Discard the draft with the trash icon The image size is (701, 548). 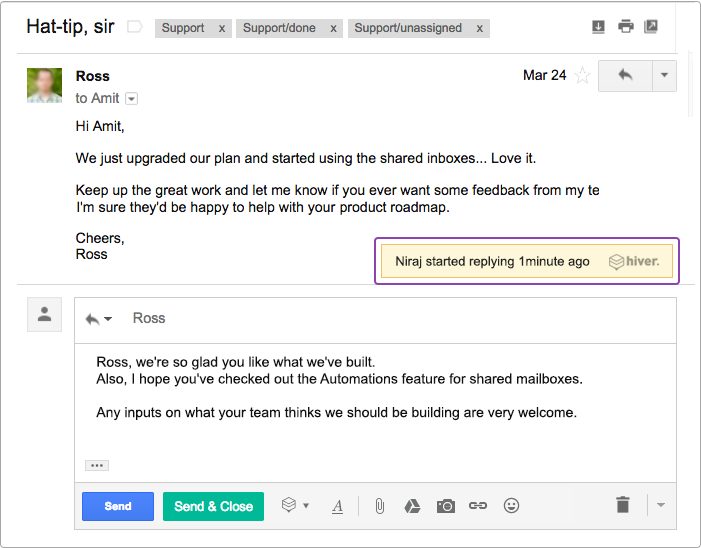point(623,505)
